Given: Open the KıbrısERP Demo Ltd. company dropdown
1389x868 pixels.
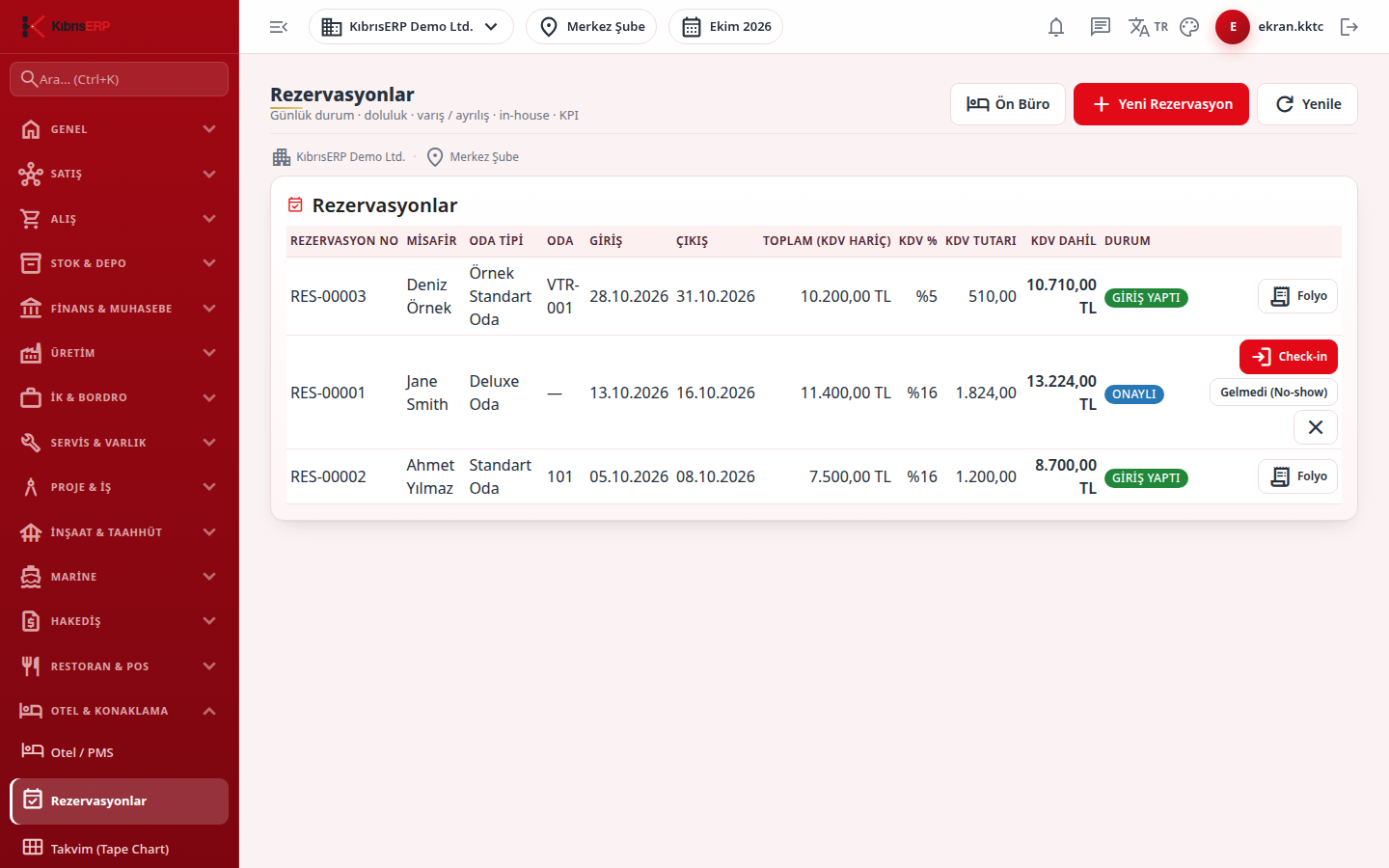Looking at the screenshot, I should pos(411,27).
